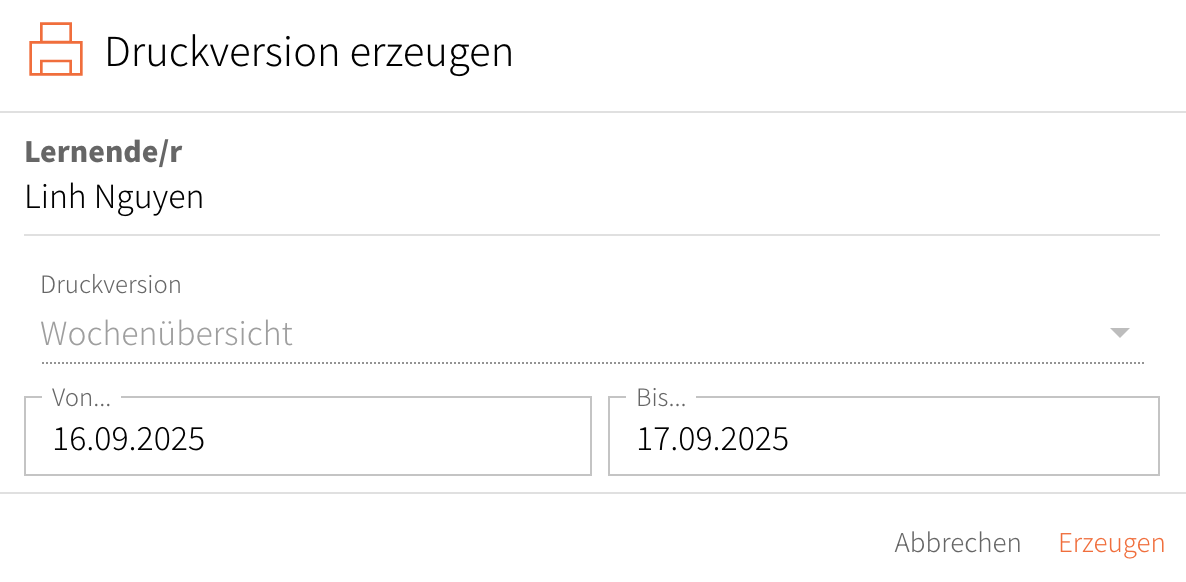Click the Von start date field

[307, 438]
